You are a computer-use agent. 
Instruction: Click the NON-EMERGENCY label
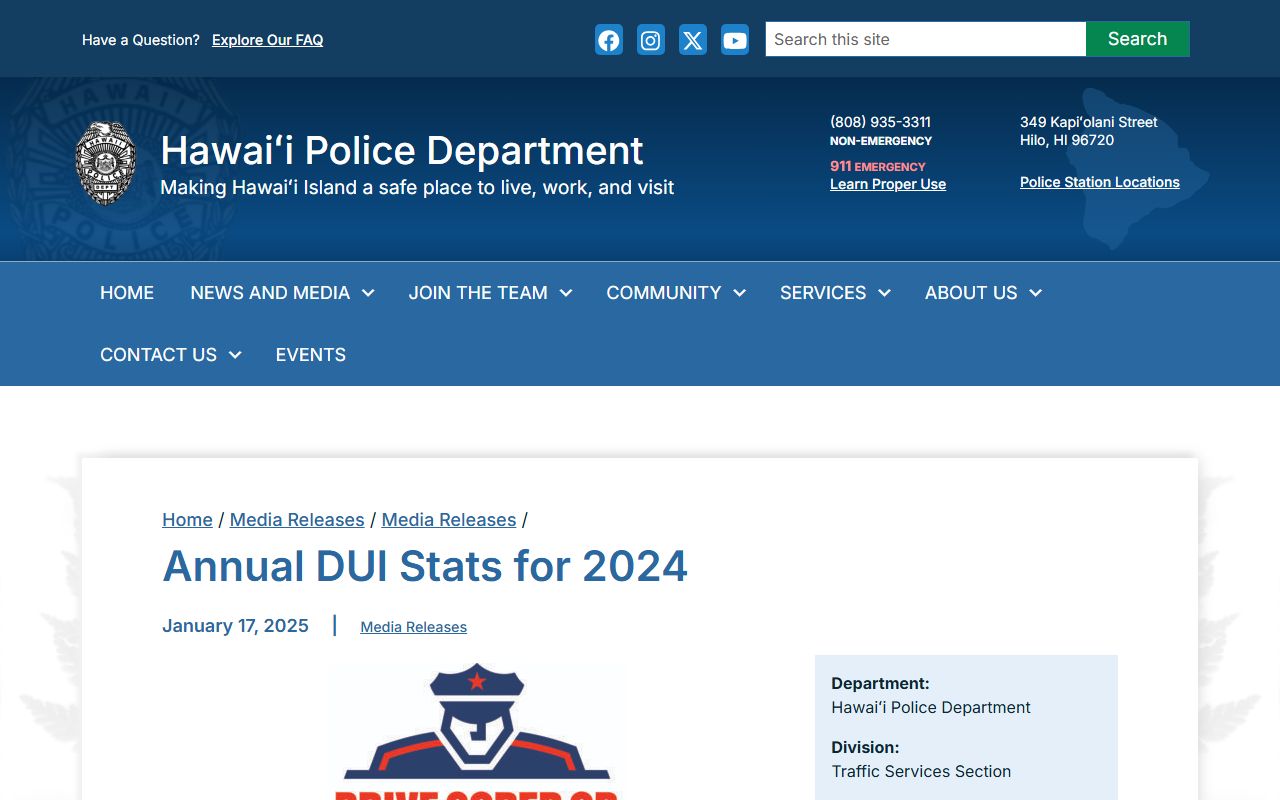point(881,141)
